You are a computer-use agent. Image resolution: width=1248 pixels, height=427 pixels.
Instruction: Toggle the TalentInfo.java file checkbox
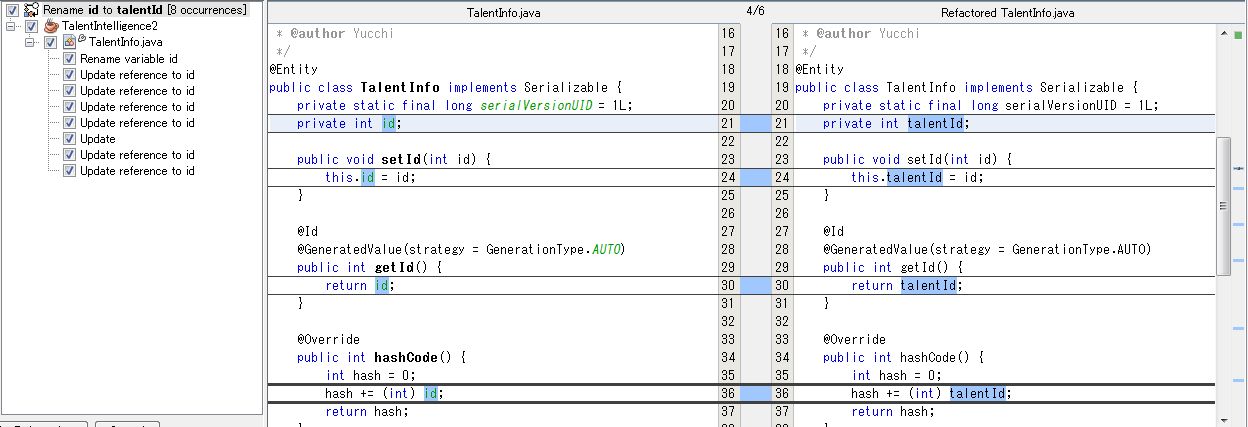[50, 42]
